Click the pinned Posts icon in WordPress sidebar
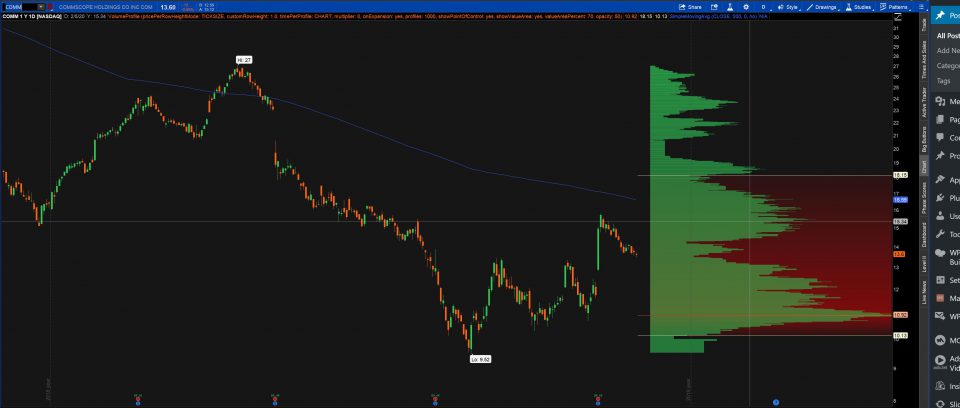The height and width of the screenshot is (408, 960). tap(941, 14)
